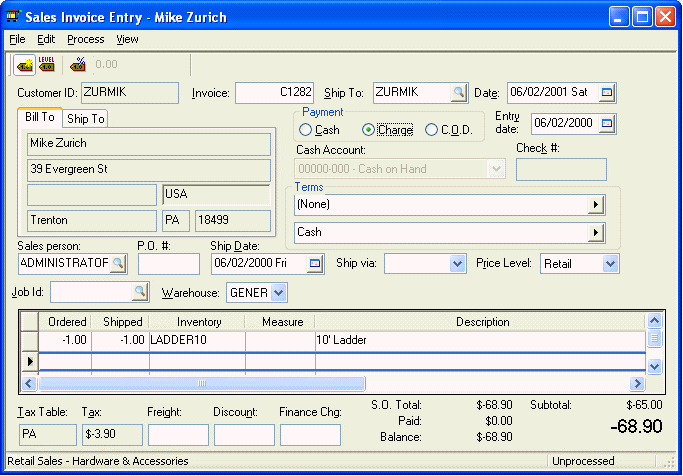Click the first price tag toolbar icon
This screenshot has width=683, height=476.
[x=24, y=65]
